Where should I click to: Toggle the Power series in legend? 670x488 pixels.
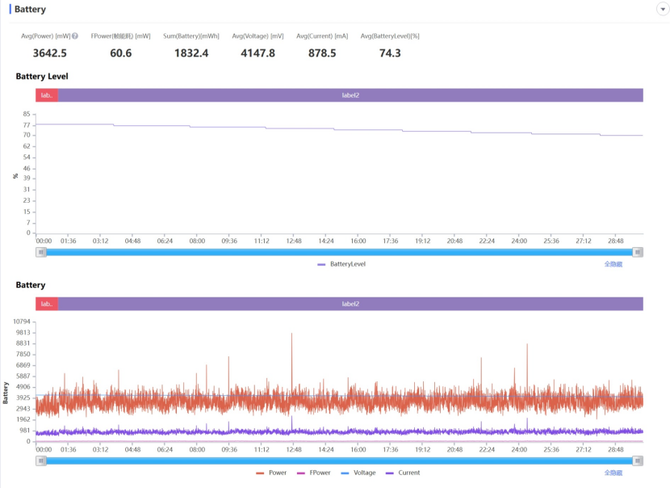click(x=272, y=473)
